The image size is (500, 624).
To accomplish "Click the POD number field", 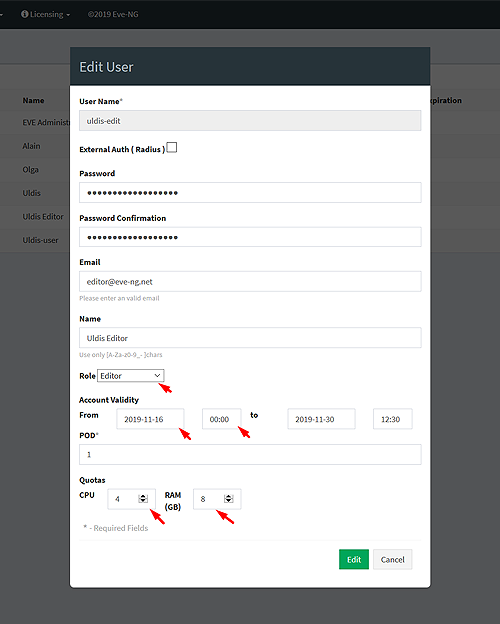I will [250, 454].
